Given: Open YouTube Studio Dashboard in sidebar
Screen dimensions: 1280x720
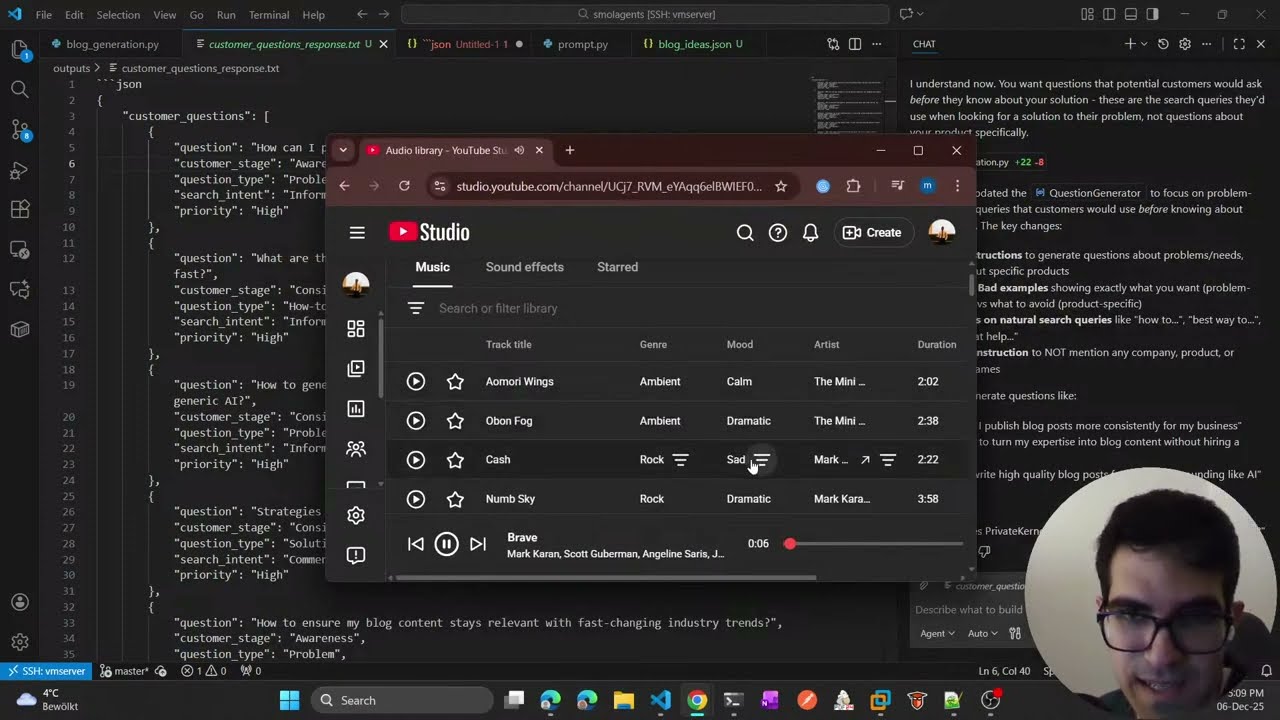Looking at the screenshot, I should (356, 329).
